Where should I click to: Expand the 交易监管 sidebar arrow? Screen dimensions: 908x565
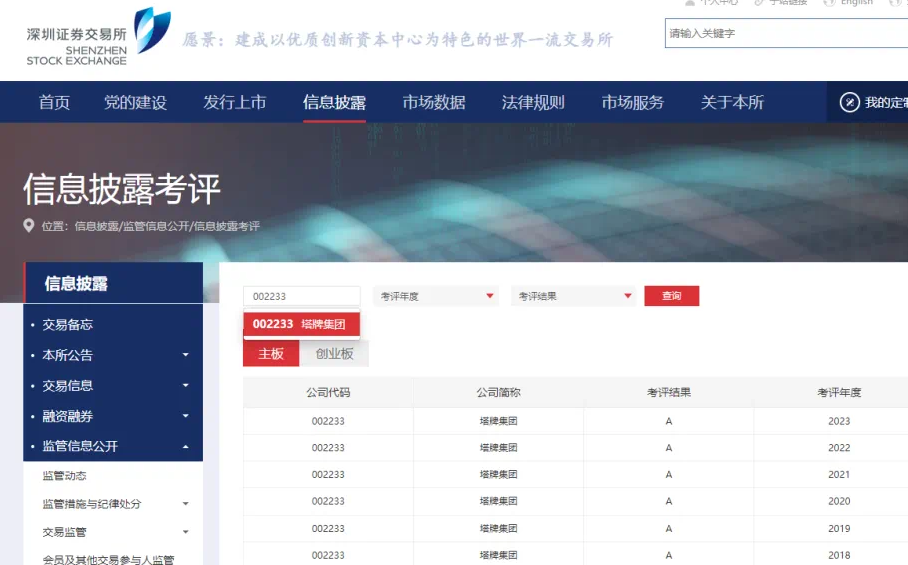pyautogui.click(x=185, y=531)
